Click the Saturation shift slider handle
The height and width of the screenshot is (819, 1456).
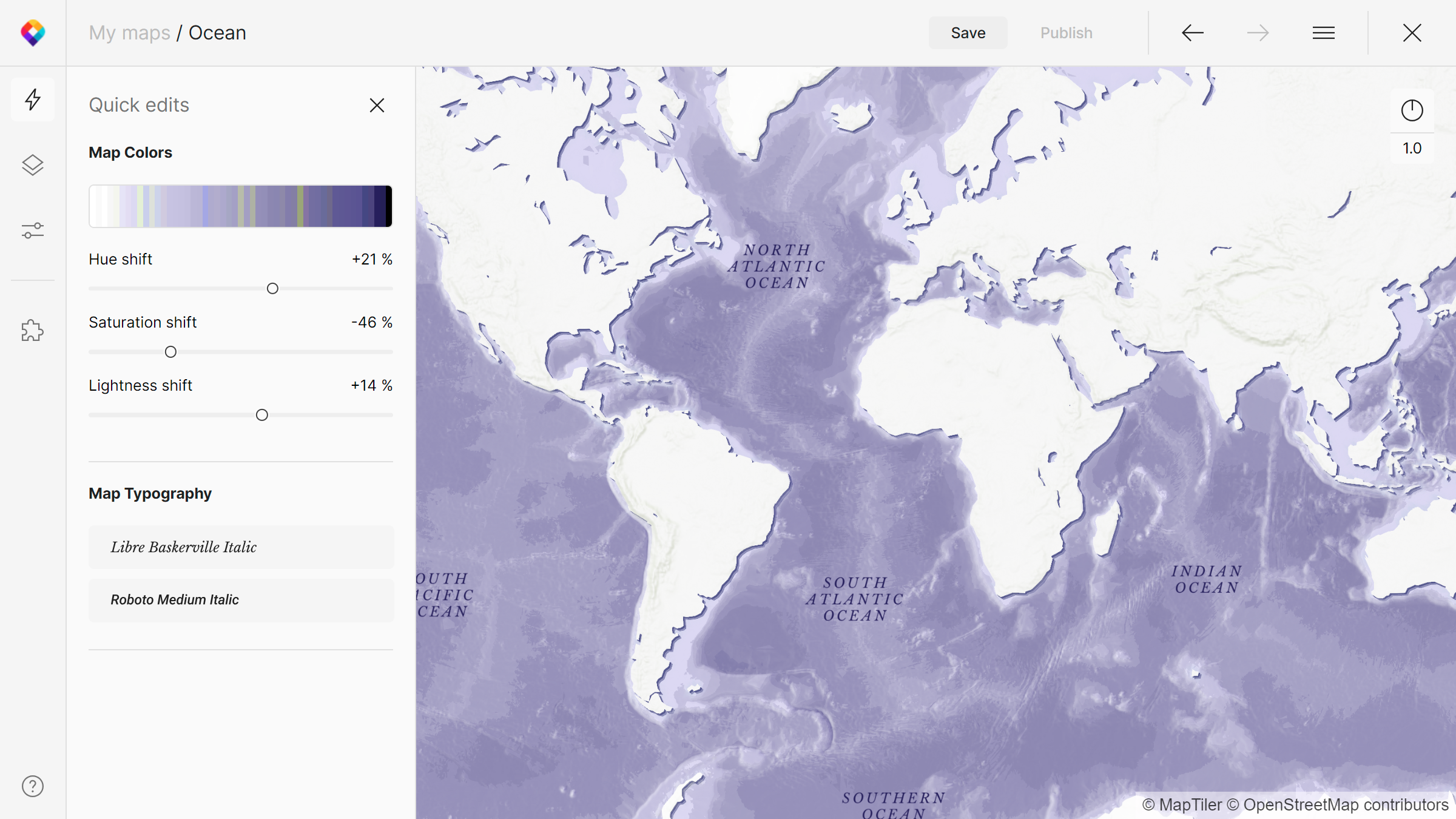click(170, 352)
